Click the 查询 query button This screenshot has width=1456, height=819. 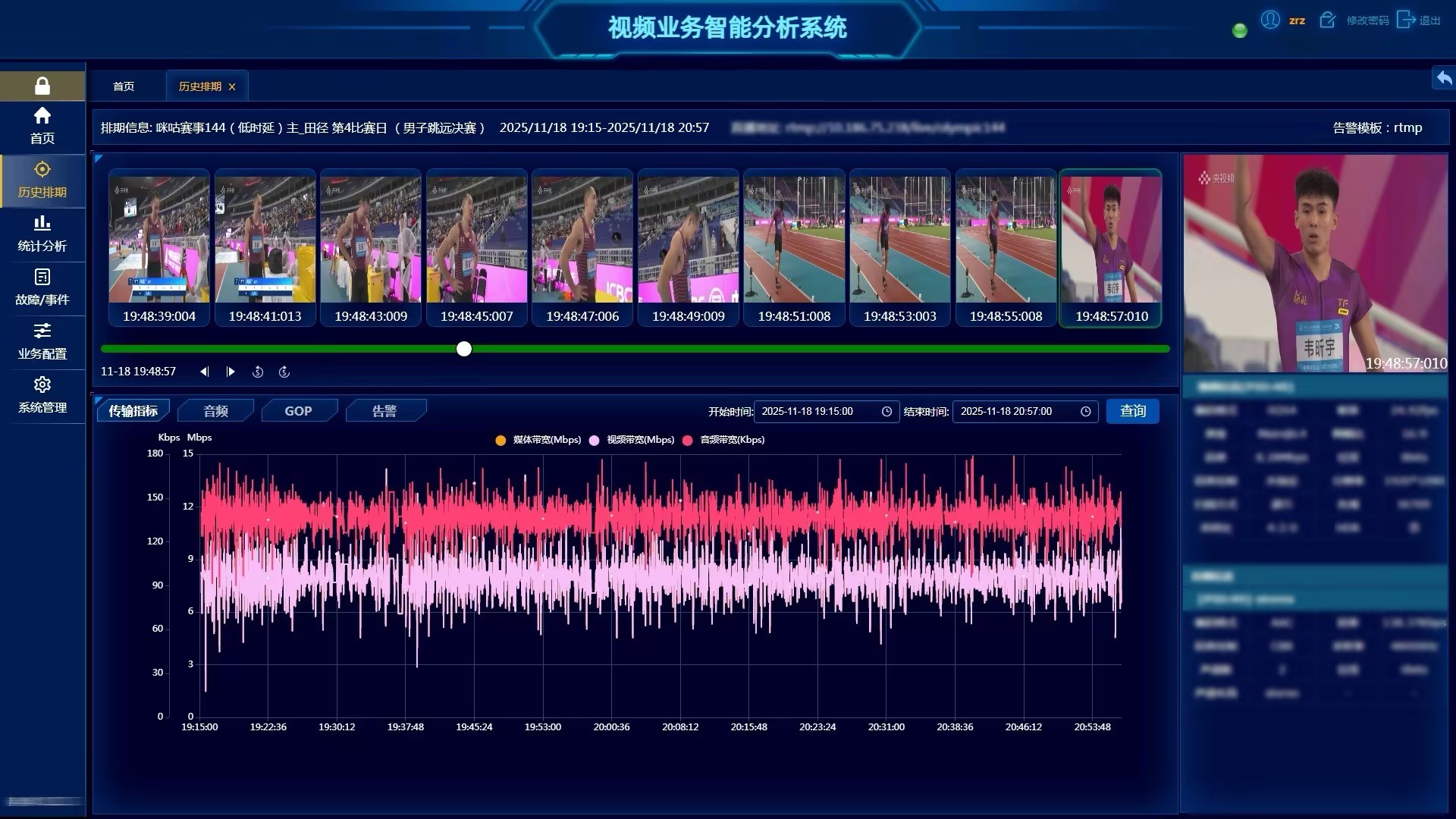coord(1132,411)
